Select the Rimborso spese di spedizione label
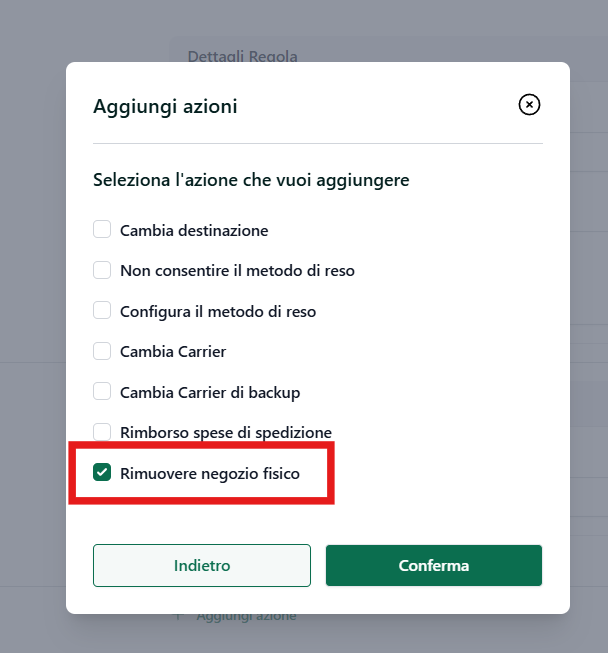 [226, 433]
